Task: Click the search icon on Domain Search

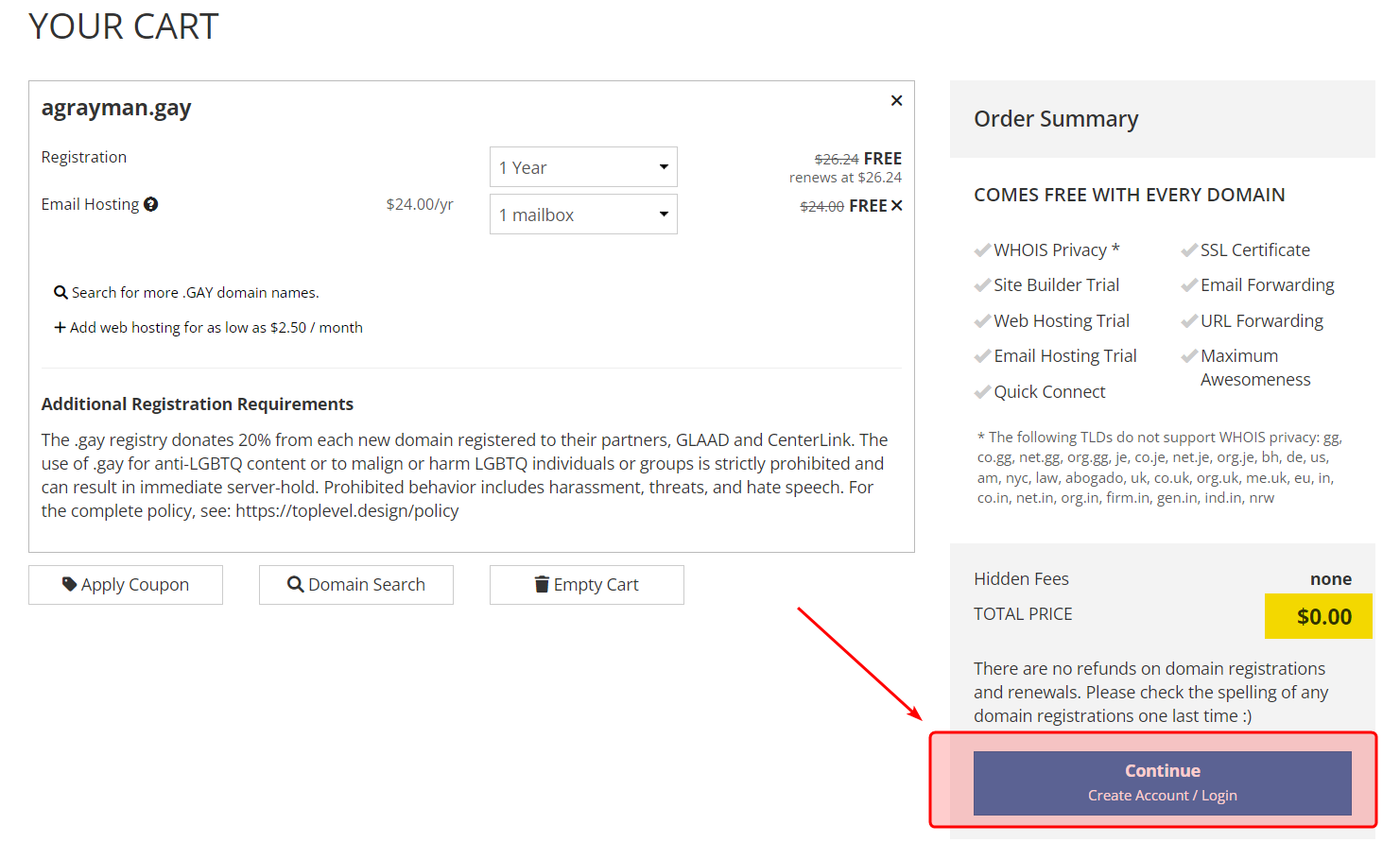Action: (x=295, y=585)
